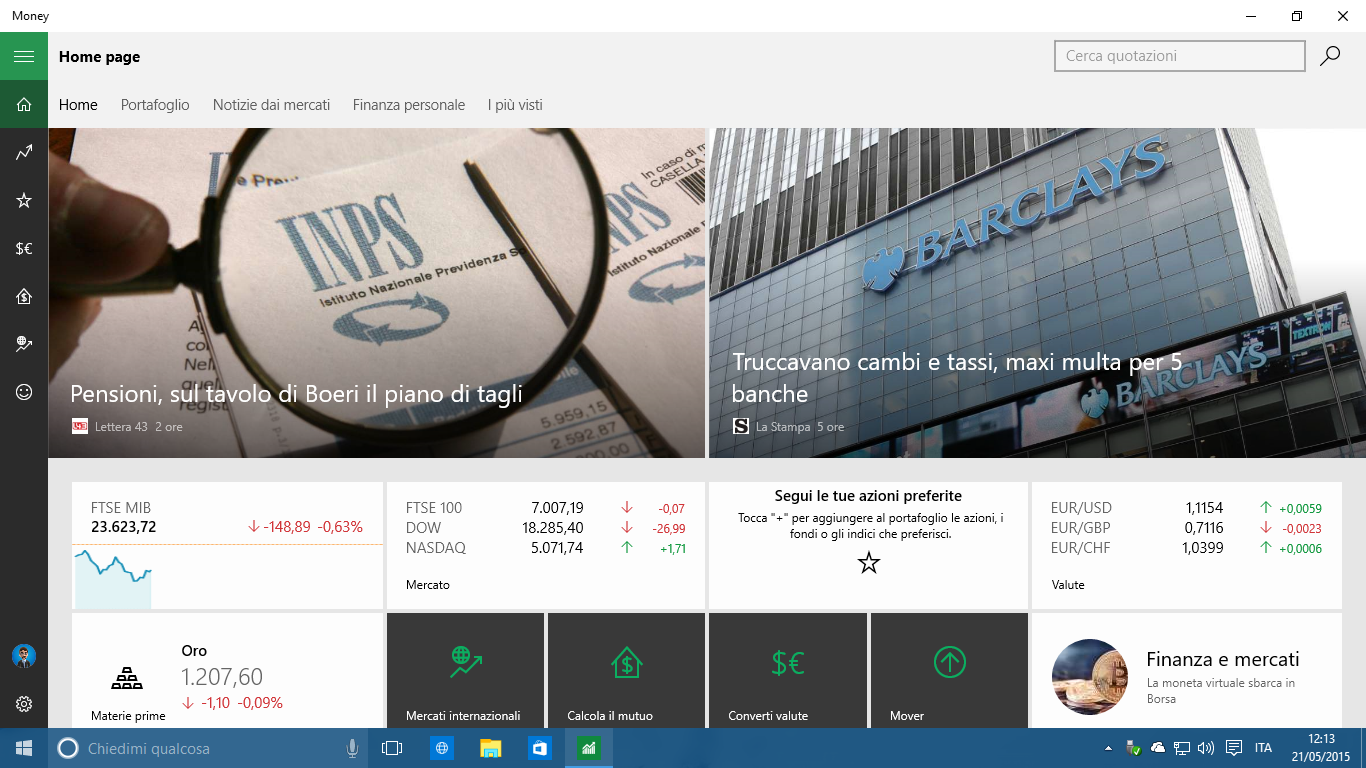Open currency converter icon in sidebar
Viewport: 1366px width, 768px height.
coord(24,248)
